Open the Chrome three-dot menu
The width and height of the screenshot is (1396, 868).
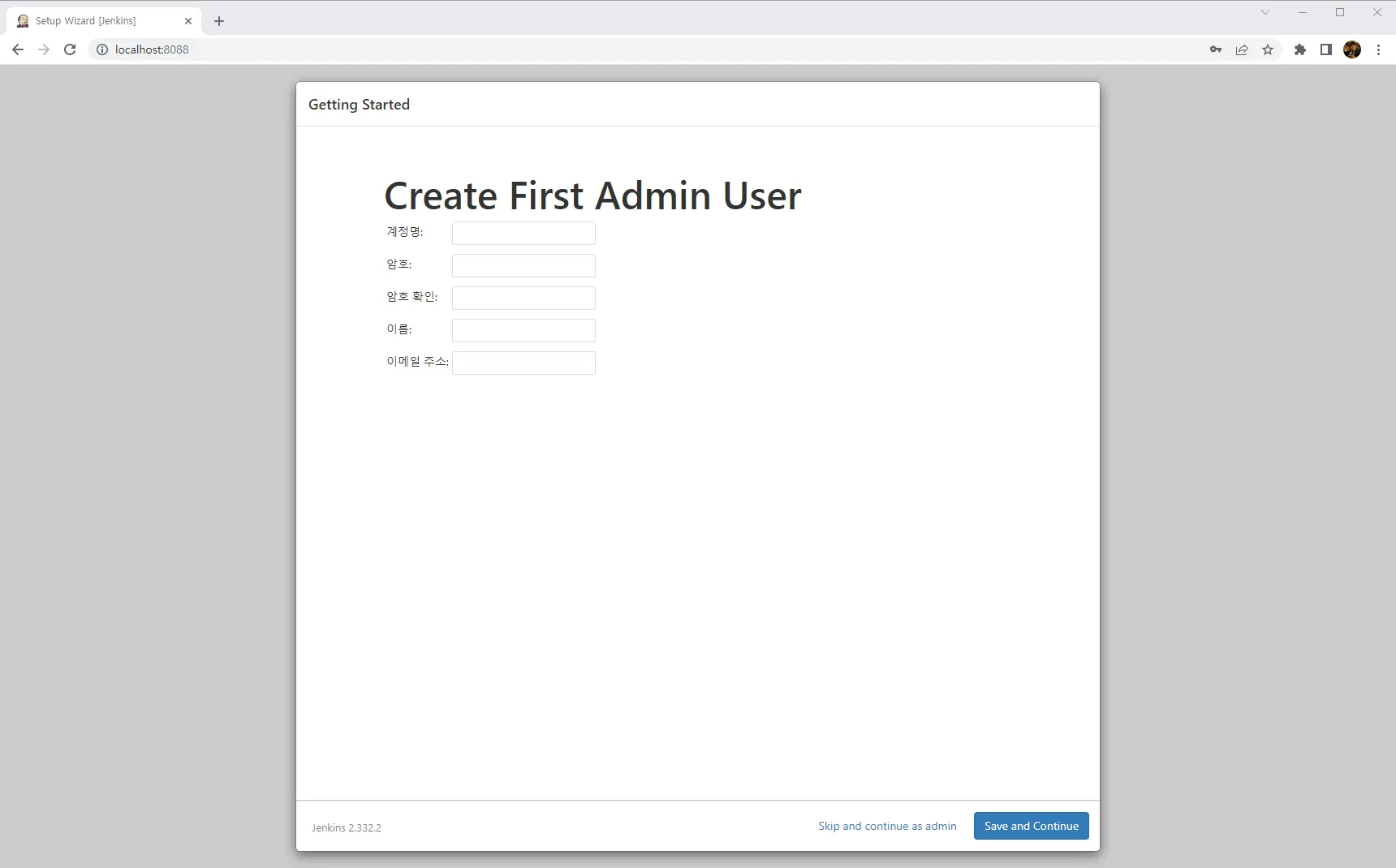coord(1378,49)
